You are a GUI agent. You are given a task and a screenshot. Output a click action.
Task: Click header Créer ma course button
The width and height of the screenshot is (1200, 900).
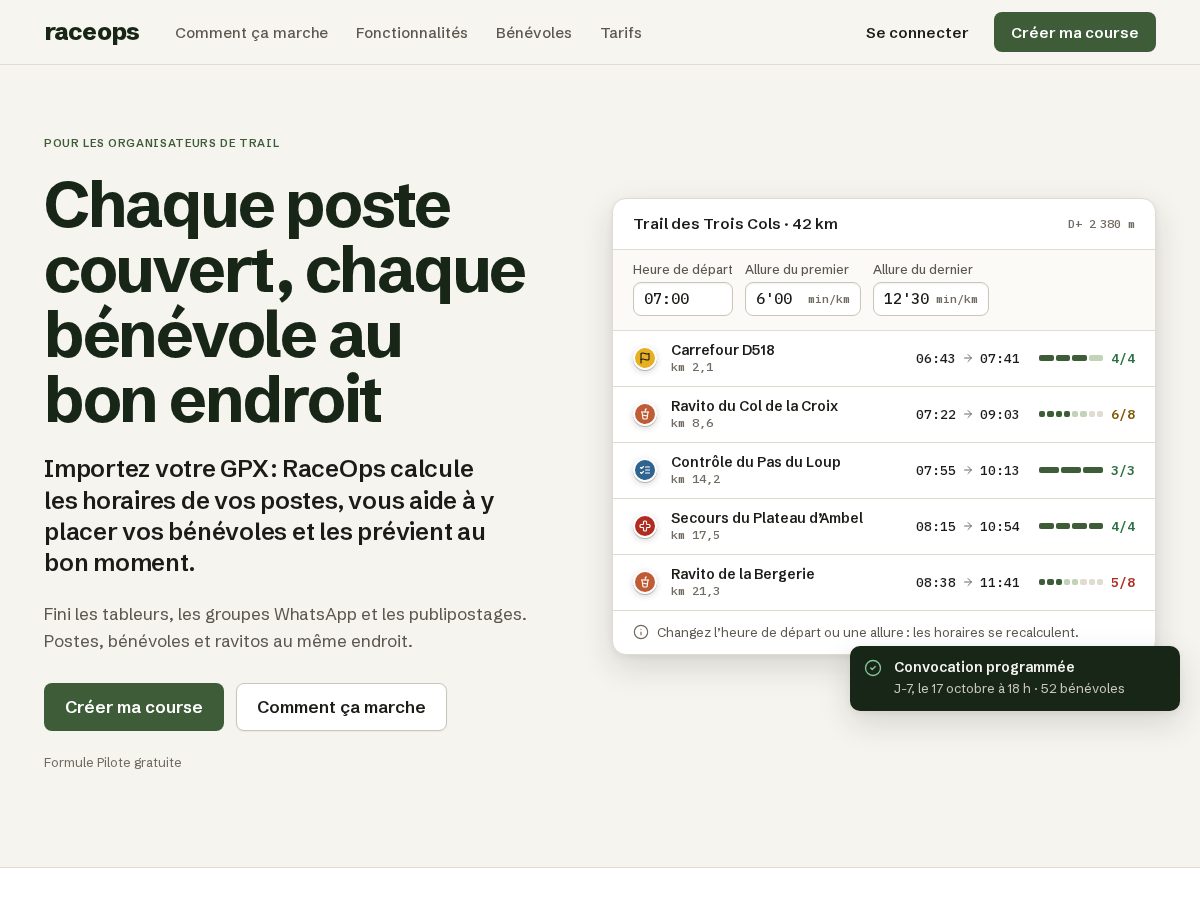pos(1075,32)
